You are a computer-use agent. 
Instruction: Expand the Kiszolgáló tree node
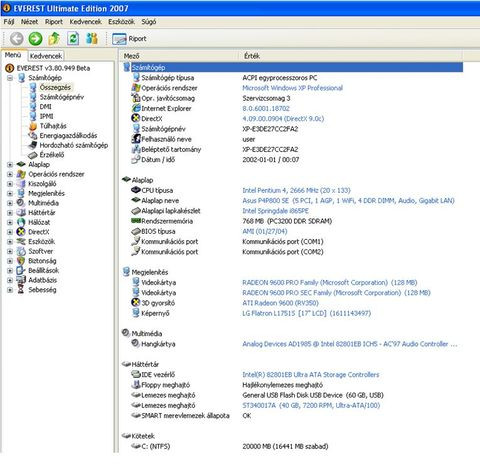pyautogui.click(x=10, y=184)
